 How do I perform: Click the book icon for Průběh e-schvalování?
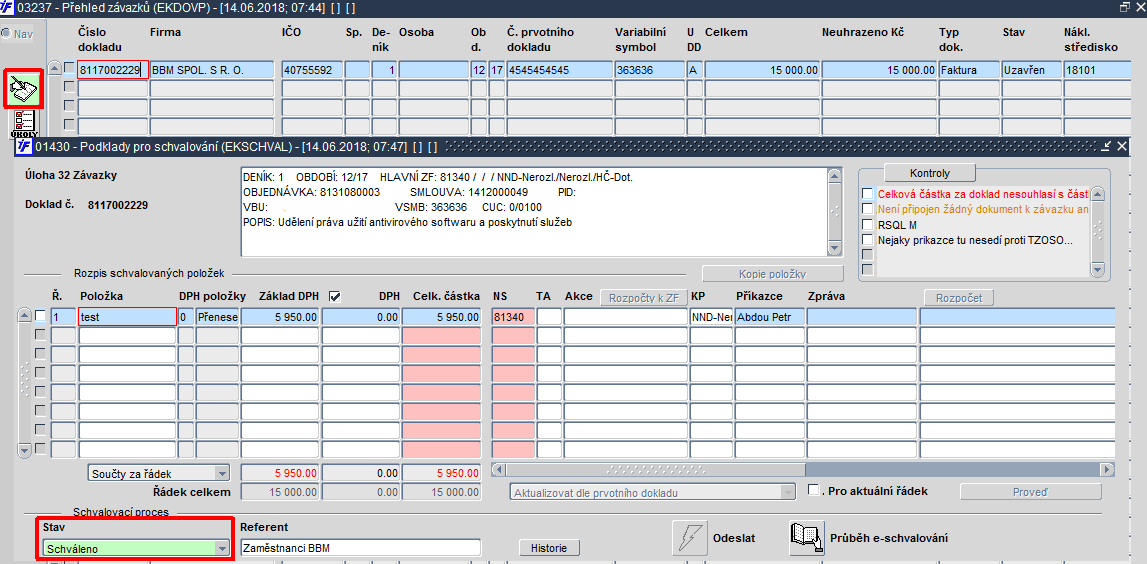(x=807, y=538)
